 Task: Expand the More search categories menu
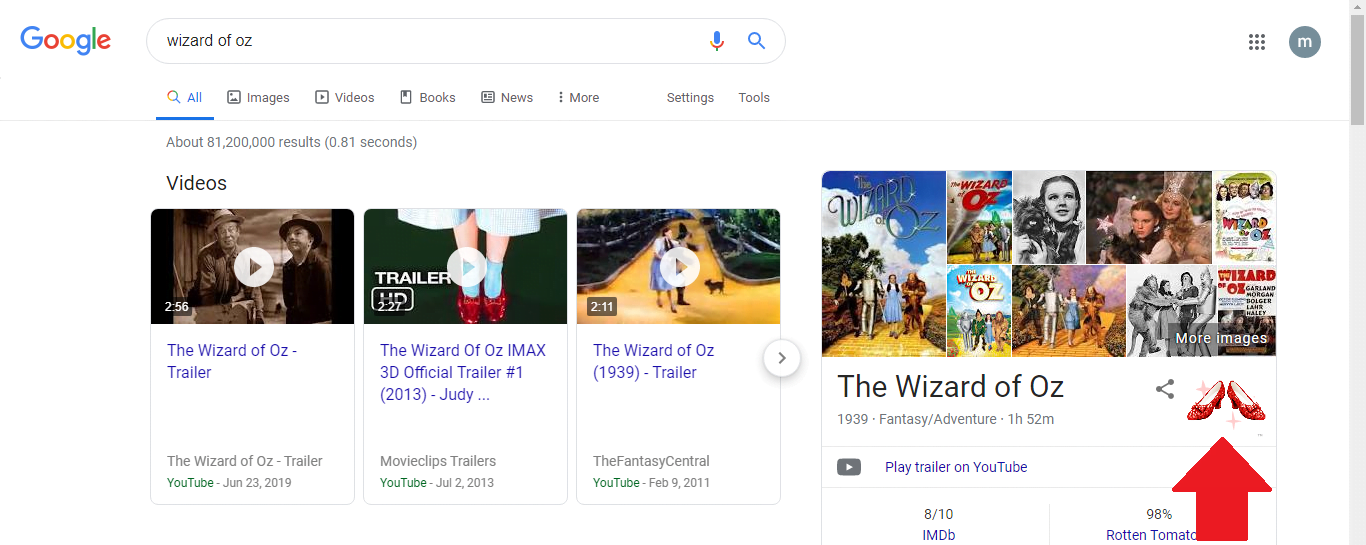point(578,98)
